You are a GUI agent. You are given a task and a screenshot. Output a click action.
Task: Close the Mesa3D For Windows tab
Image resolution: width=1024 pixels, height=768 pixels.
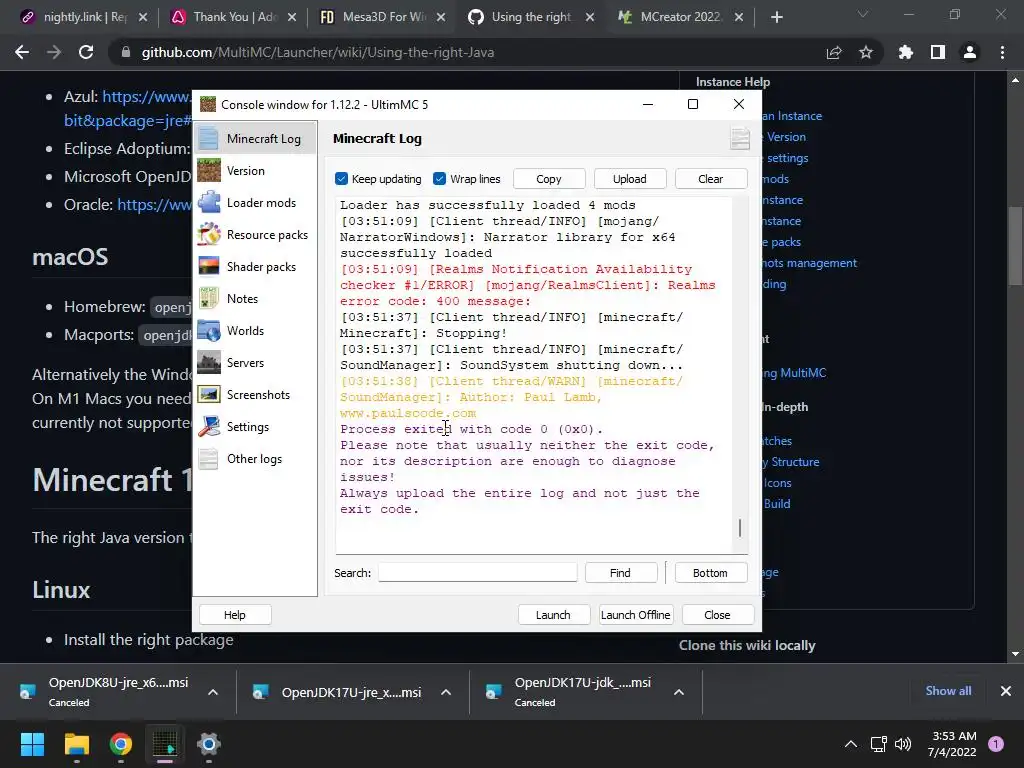point(441,17)
